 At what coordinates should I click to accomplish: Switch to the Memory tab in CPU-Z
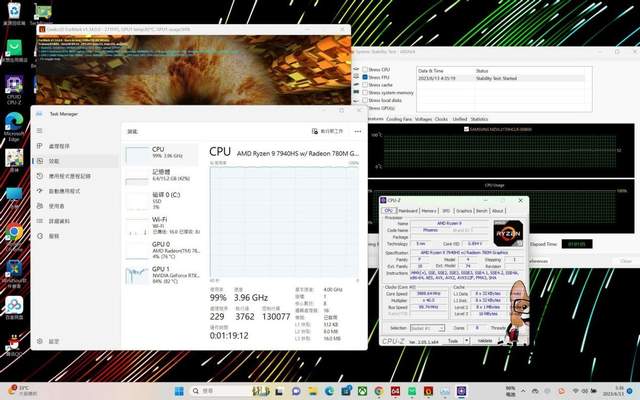pos(428,211)
